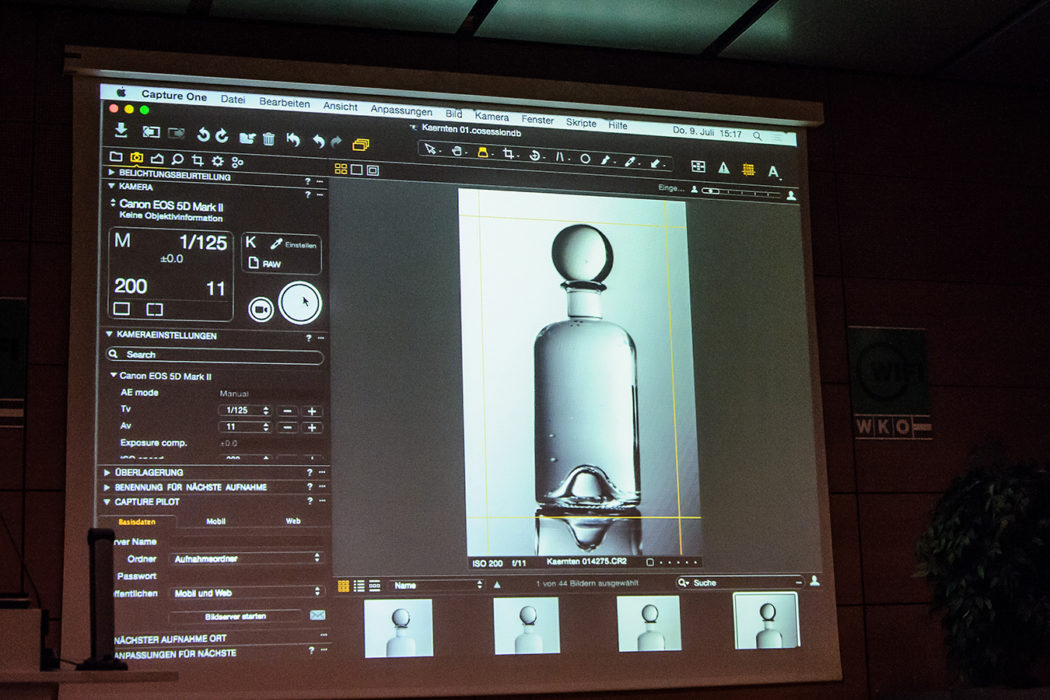Switch to the Mobil tab in Capture Pilot
Viewport: 1050px width, 700px height.
(218, 521)
